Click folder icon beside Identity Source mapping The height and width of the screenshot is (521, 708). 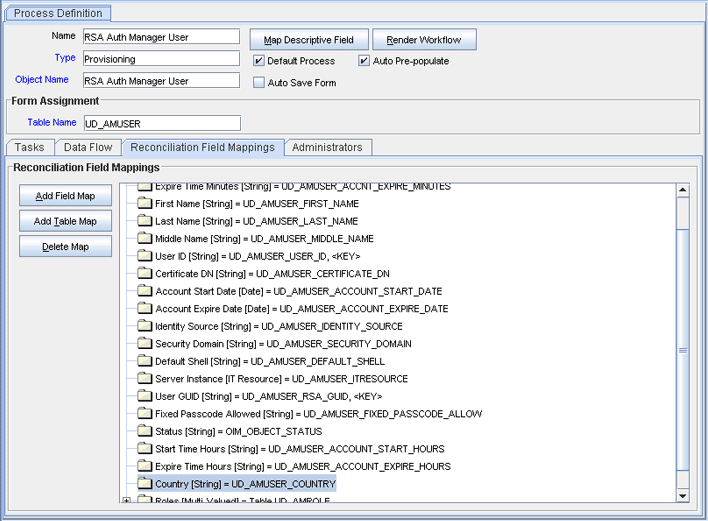pos(144,326)
